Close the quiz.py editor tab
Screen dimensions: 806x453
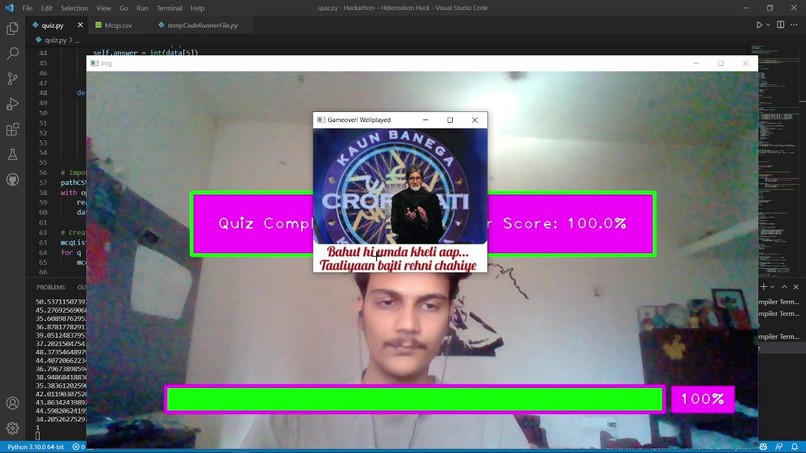(x=80, y=25)
